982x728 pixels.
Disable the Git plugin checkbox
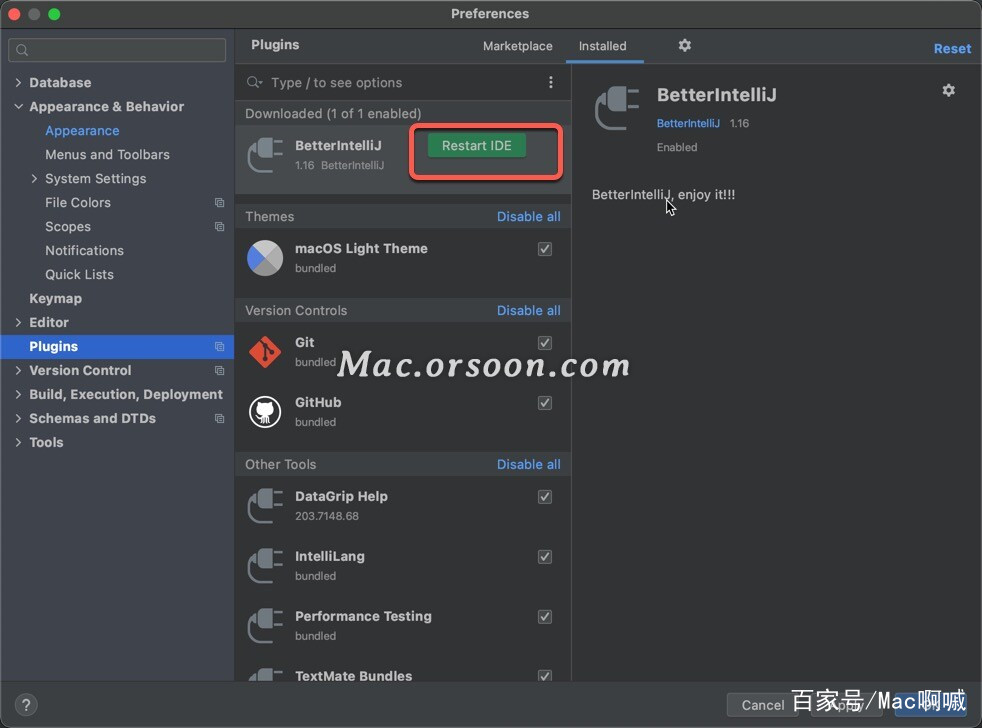545,343
